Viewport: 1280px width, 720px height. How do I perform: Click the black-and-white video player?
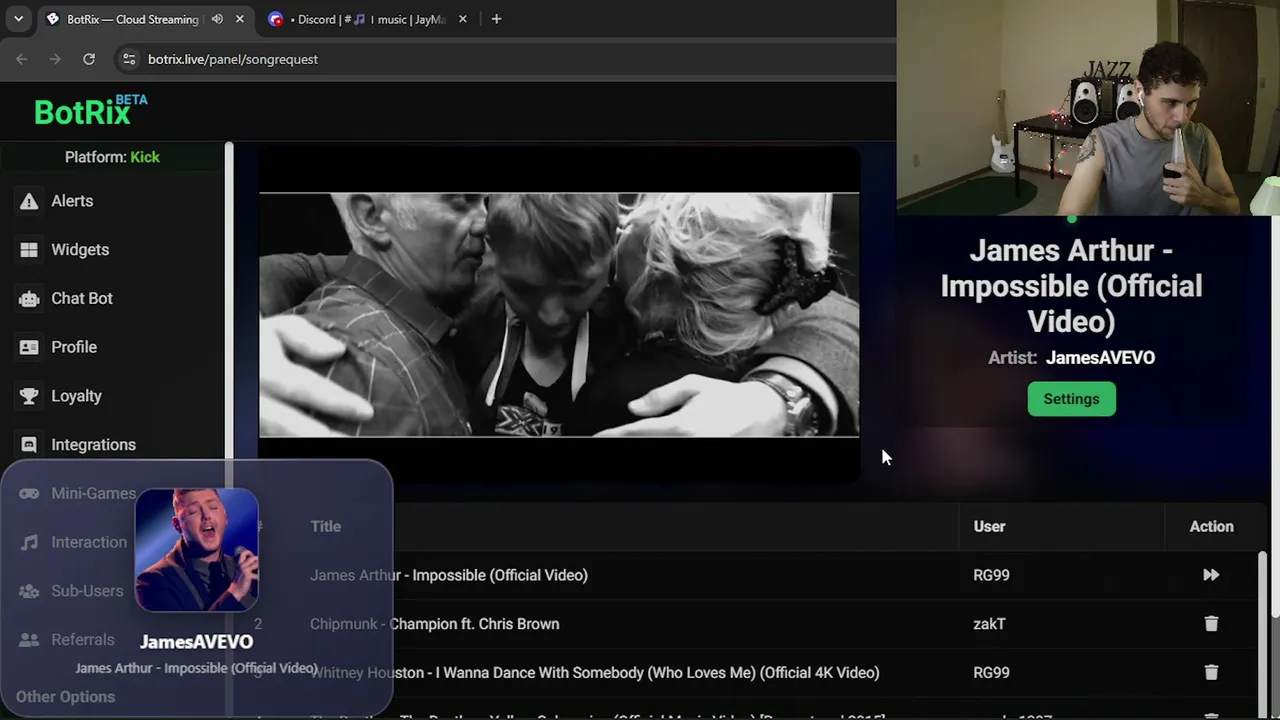(x=559, y=315)
